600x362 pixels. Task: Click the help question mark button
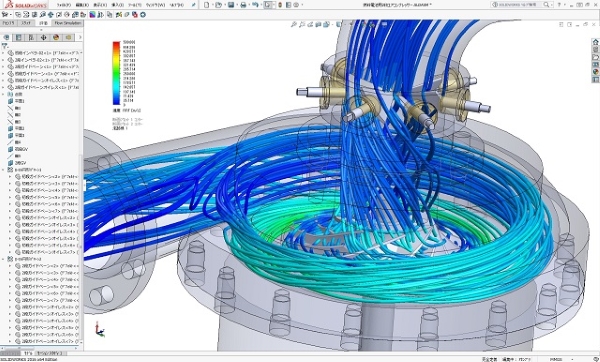[559, 5]
